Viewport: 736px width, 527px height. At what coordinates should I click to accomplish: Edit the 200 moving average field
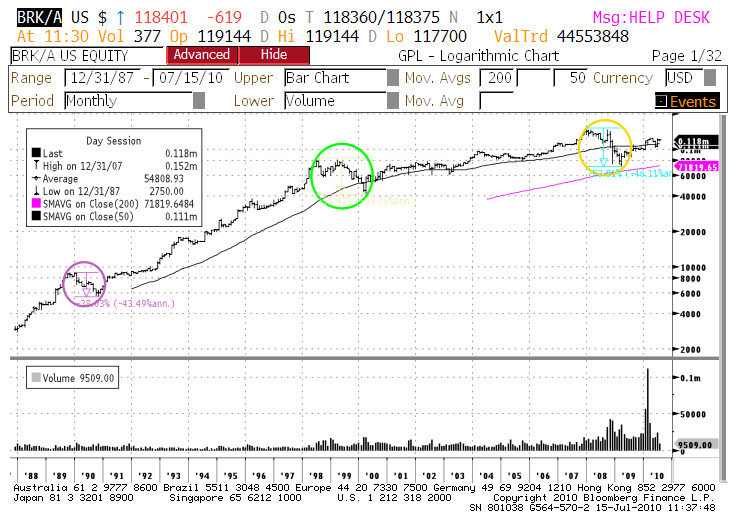click(498, 78)
